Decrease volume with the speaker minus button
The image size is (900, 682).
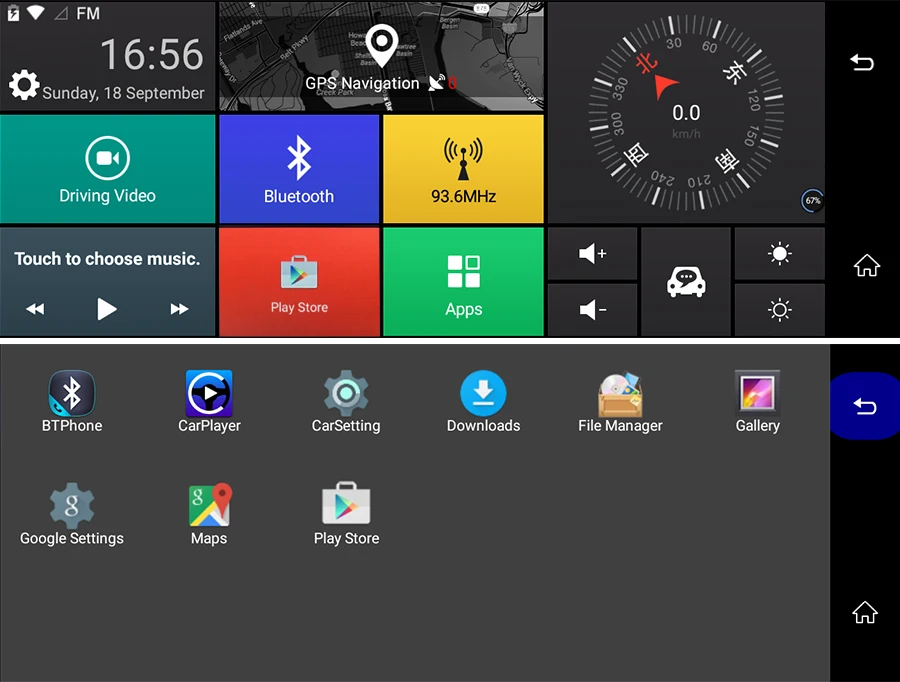pos(592,310)
